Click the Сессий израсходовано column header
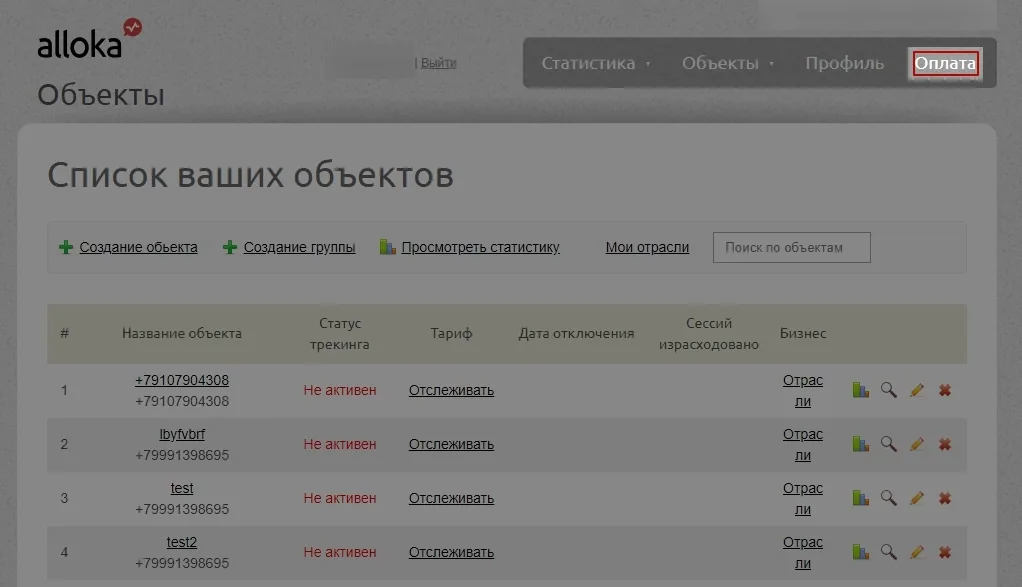The height and width of the screenshot is (587, 1022). point(708,334)
